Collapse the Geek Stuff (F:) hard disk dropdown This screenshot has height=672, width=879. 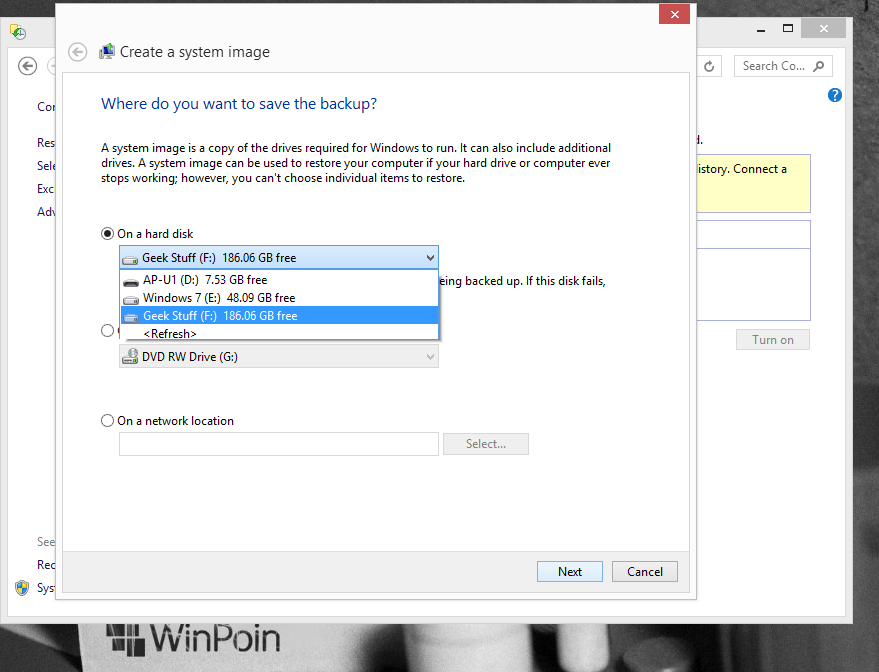click(430, 258)
